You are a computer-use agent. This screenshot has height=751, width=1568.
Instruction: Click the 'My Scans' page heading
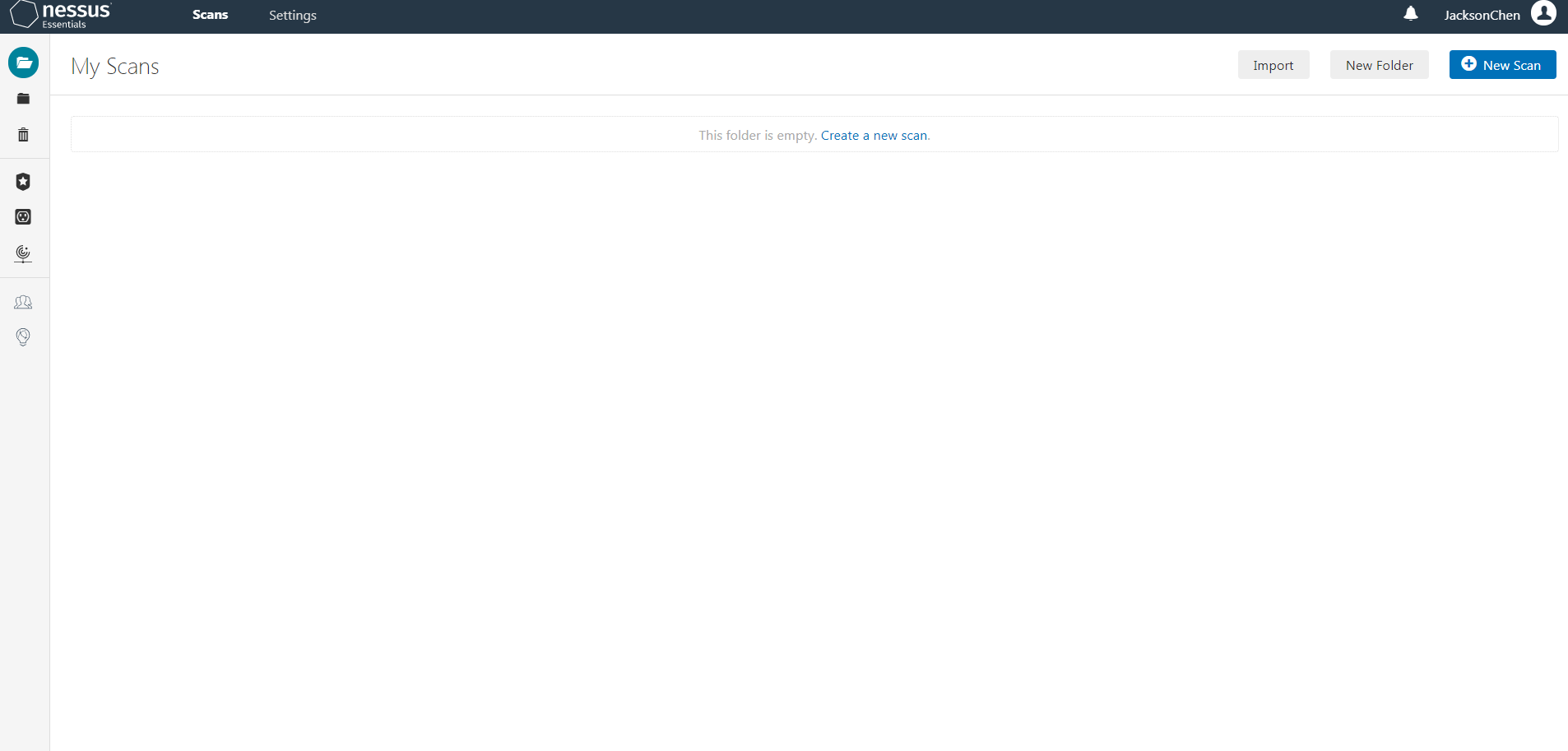[x=115, y=67]
